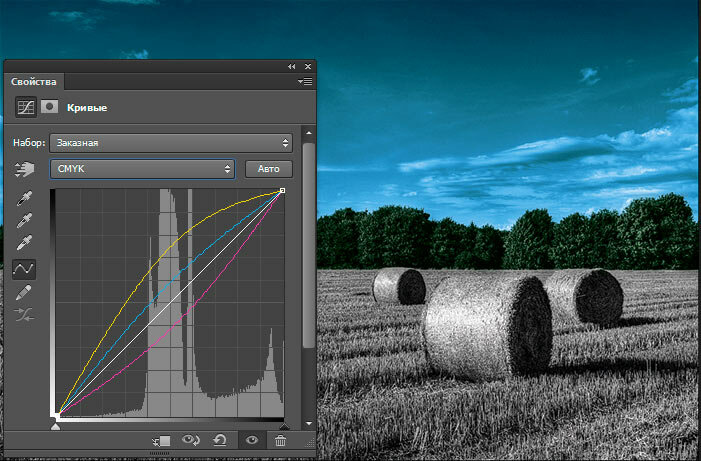Pick the white point eyedropper
Screen dimensions: 701x461
24,243
